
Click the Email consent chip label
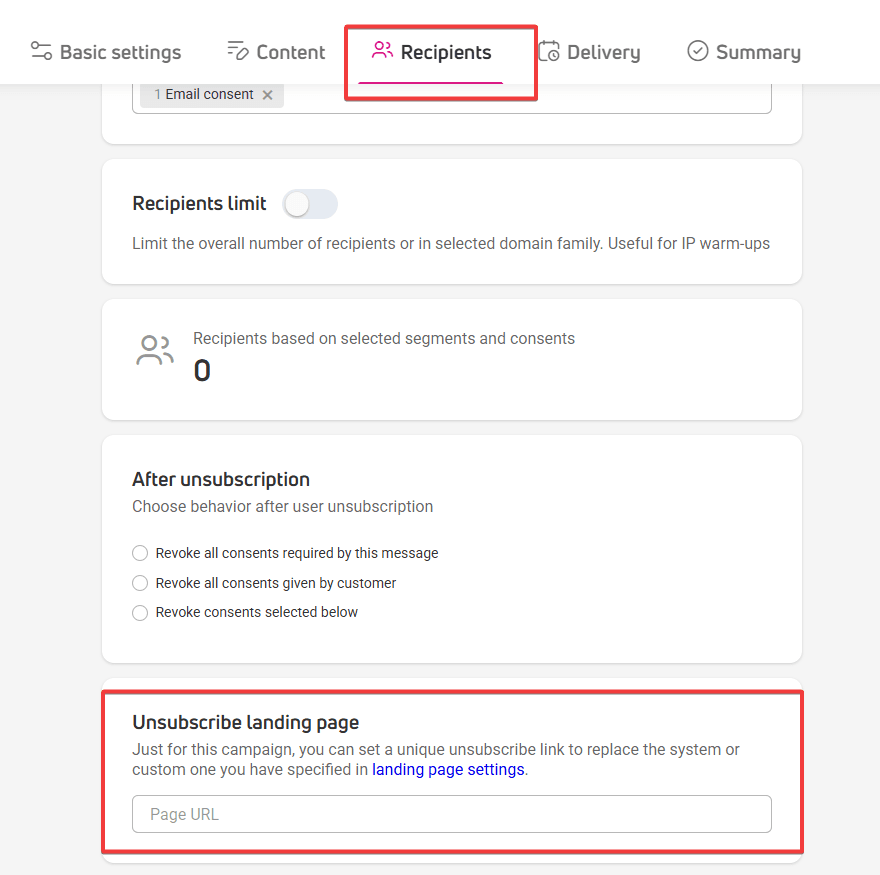click(209, 94)
